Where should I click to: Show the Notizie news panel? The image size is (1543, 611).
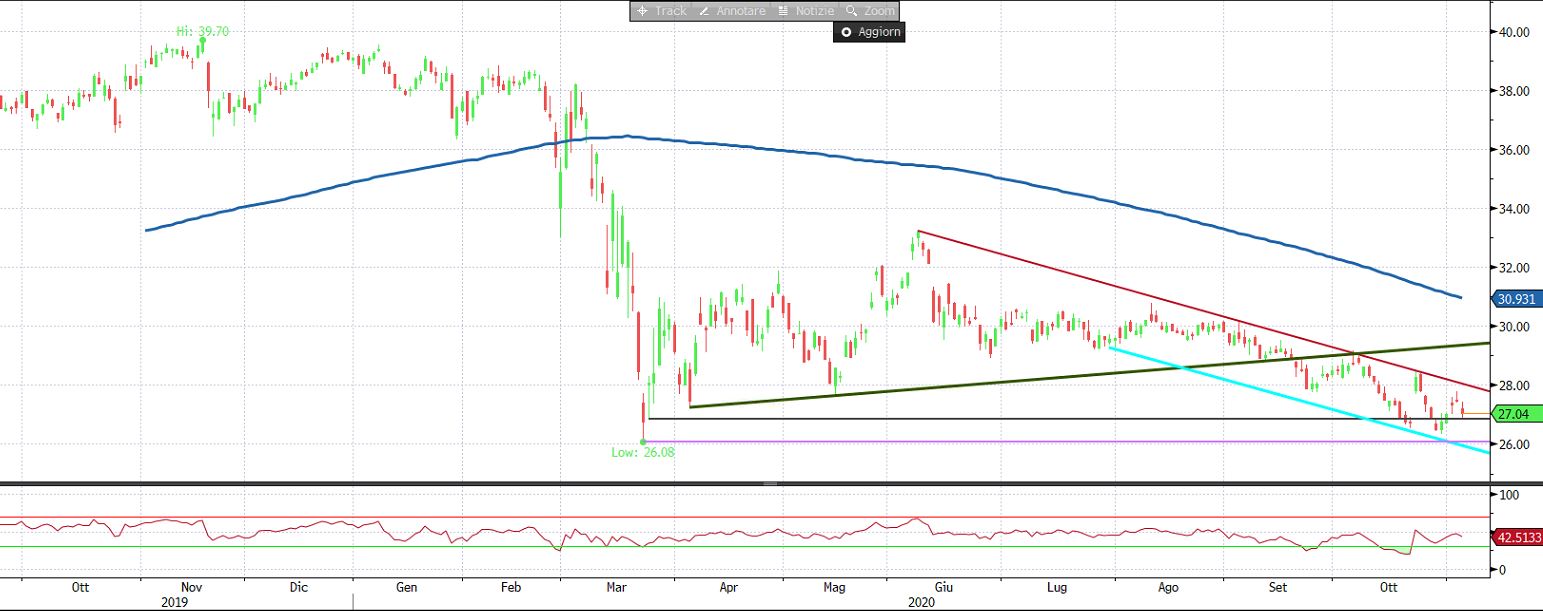coord(805,11)
